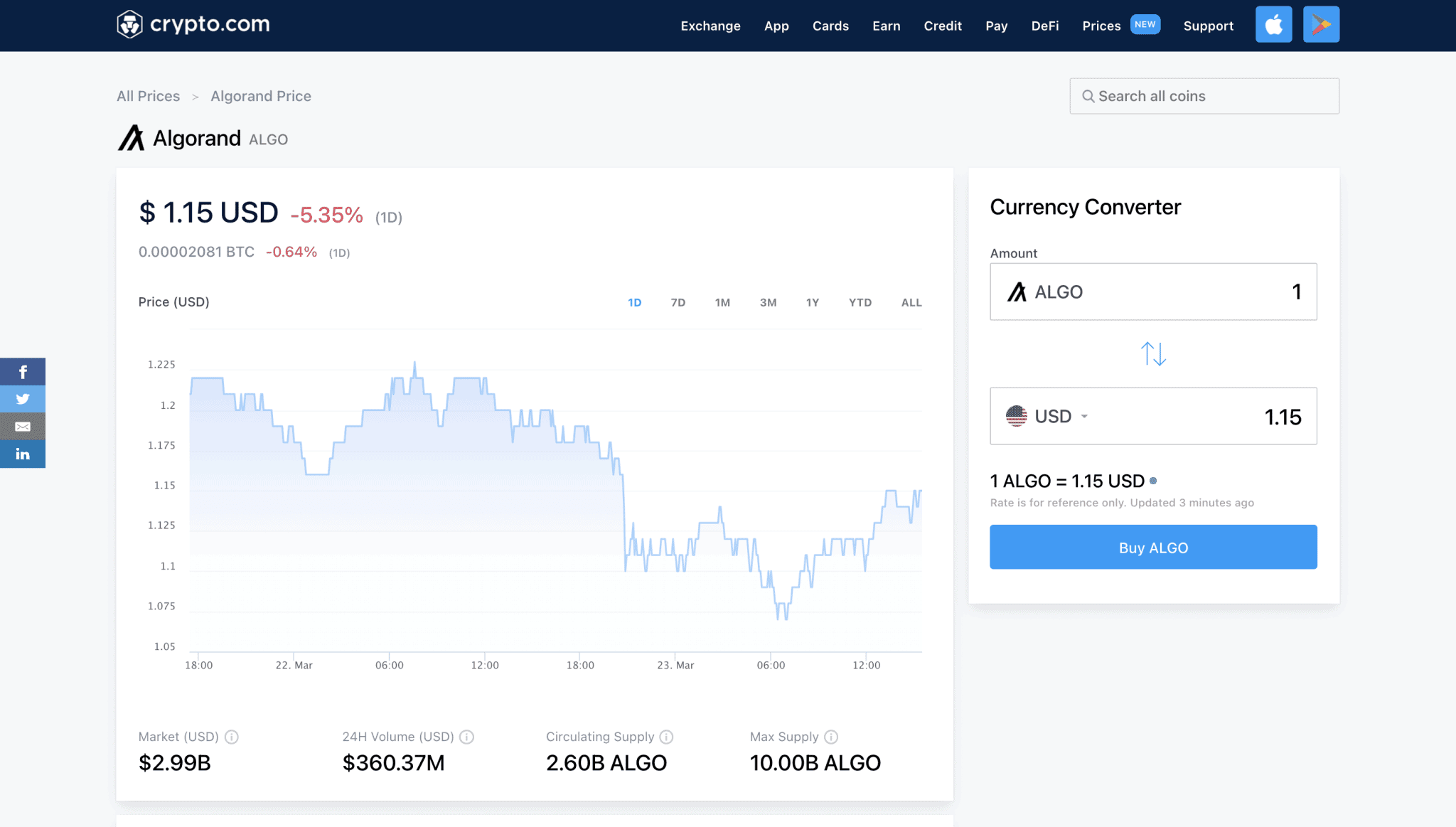Open the Cards menu item

tap(830, 26)
